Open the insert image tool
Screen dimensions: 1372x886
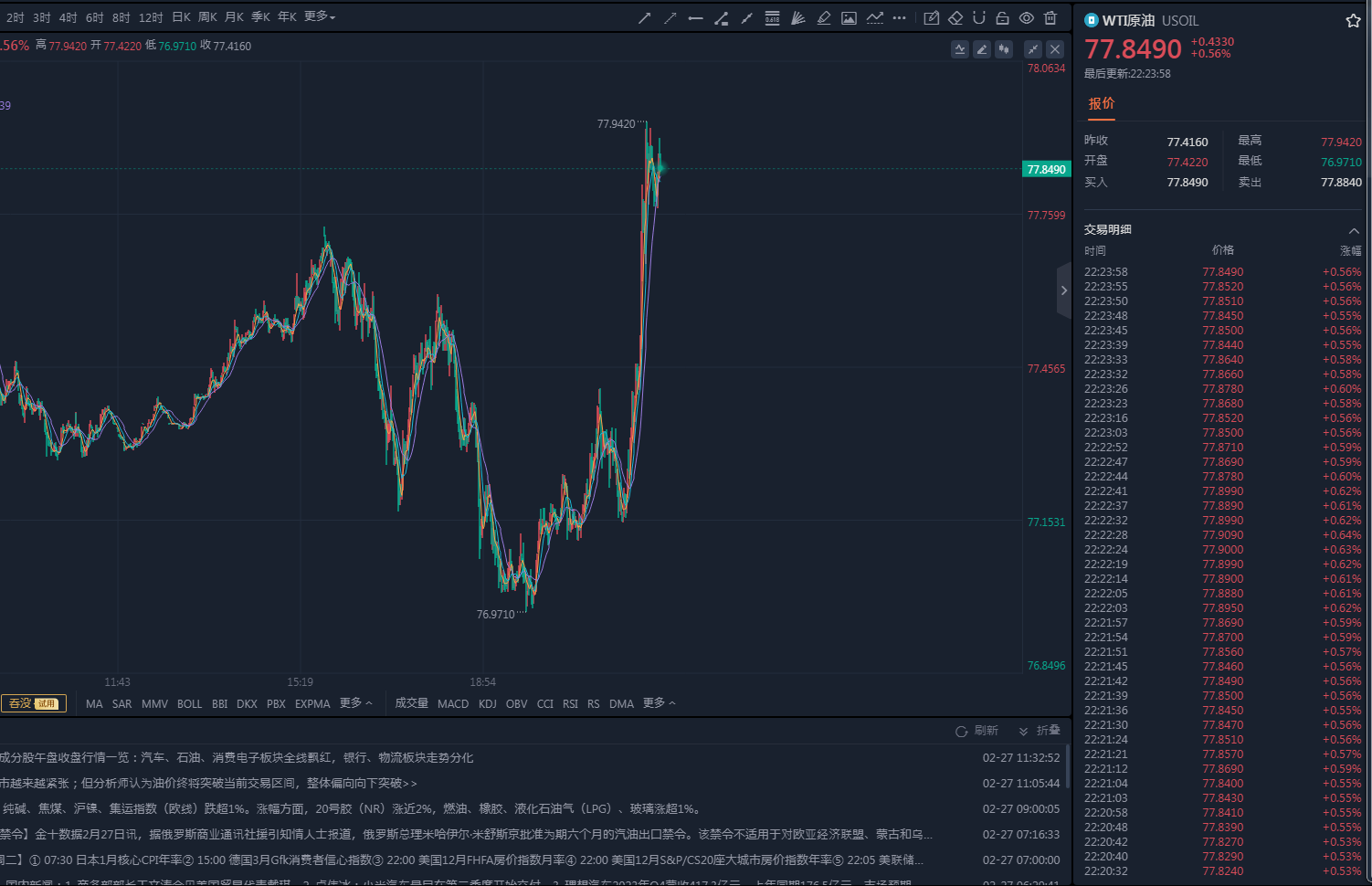coord(849,18)
